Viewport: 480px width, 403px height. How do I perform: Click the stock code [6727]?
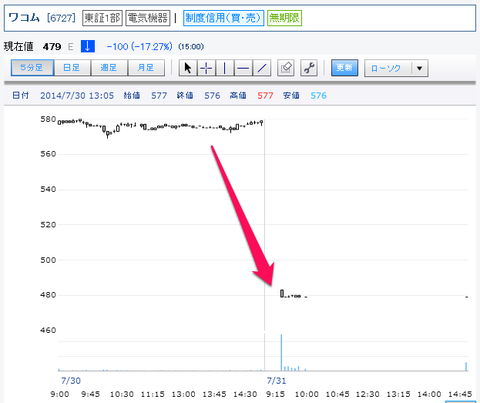(61, 18)
